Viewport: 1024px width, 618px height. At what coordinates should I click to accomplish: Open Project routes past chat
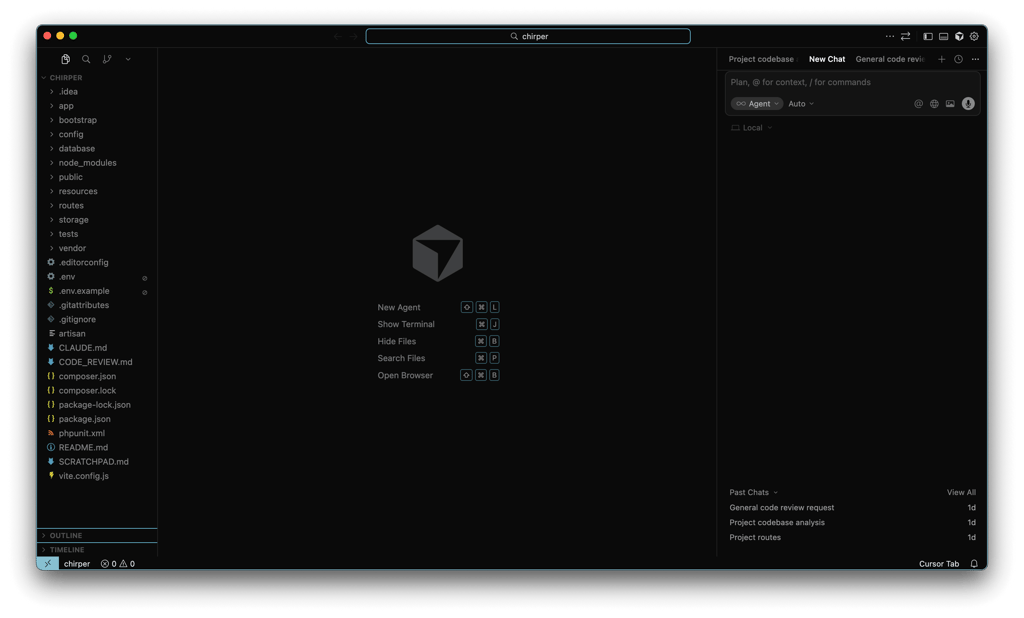852,538
